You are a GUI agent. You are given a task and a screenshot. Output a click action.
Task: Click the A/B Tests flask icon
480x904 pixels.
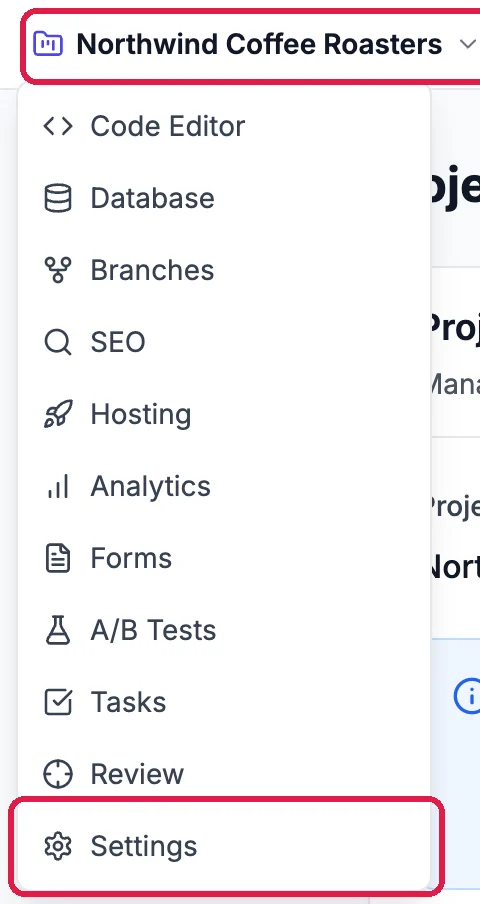point(58,630)
